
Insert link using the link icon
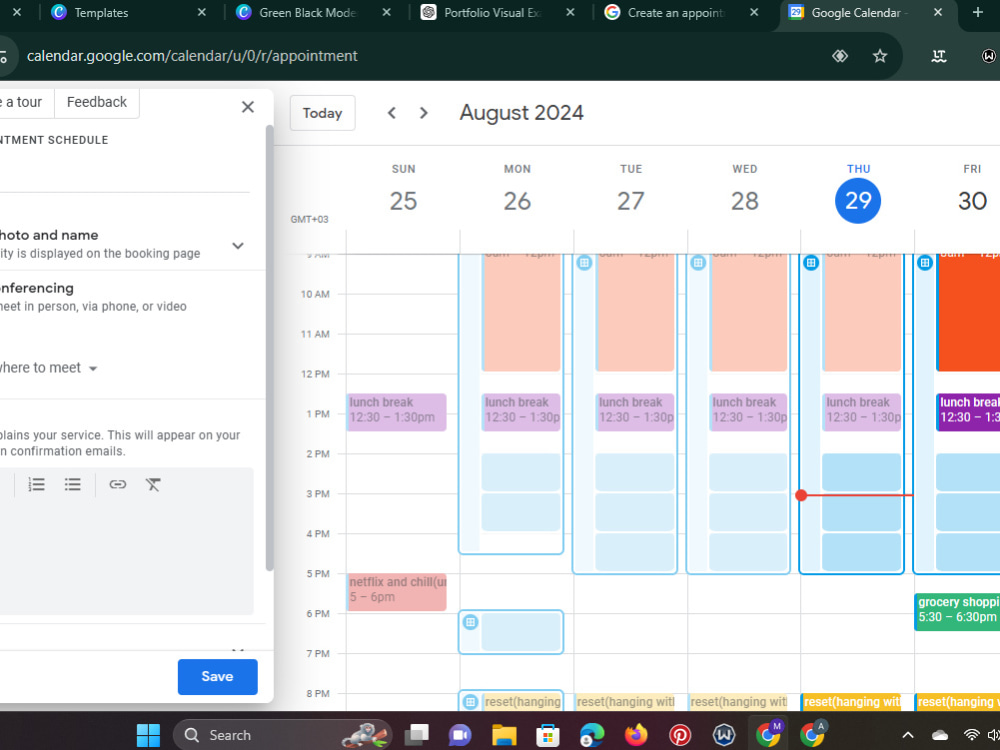pyautogui.click(x=117, y=485)
